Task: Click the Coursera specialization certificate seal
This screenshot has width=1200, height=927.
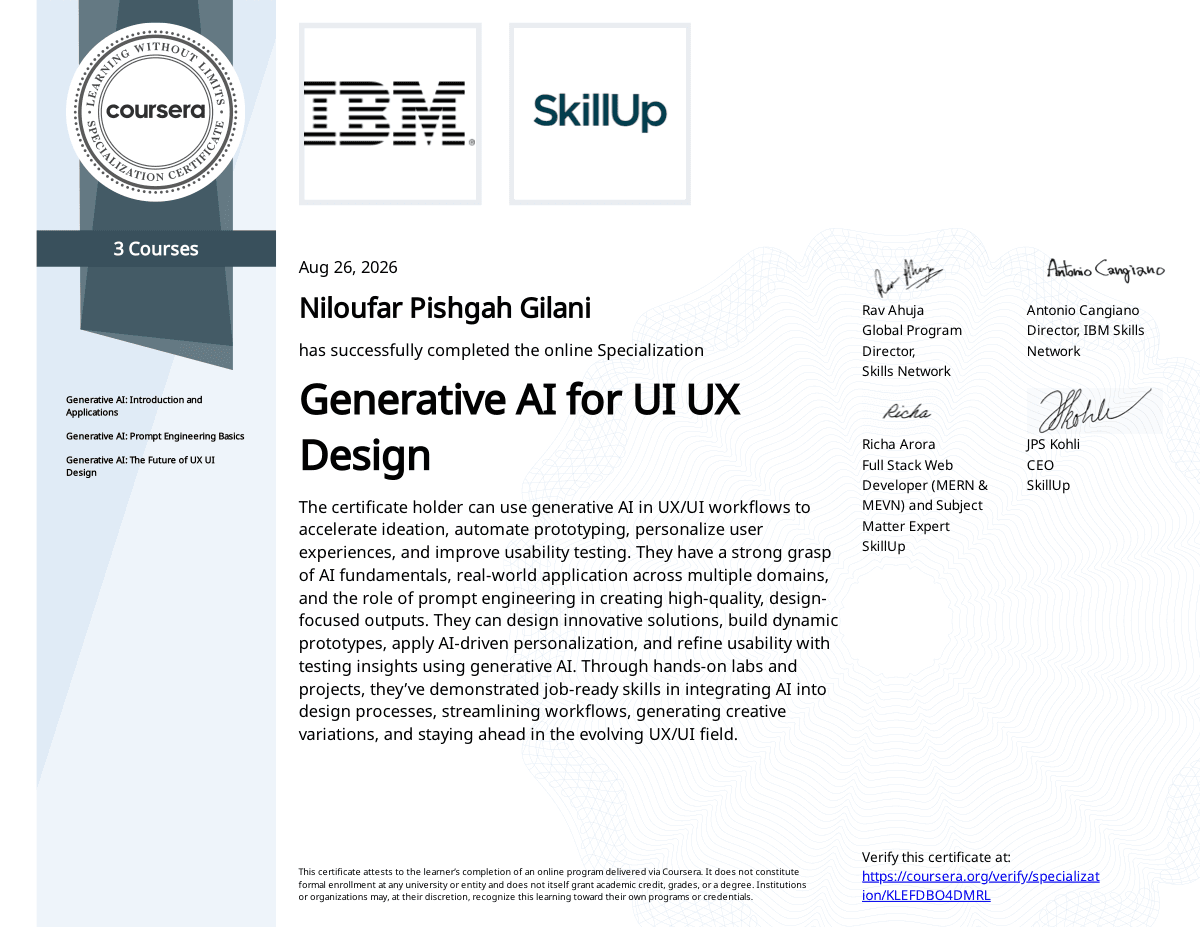Action: (x=155, y=110)
